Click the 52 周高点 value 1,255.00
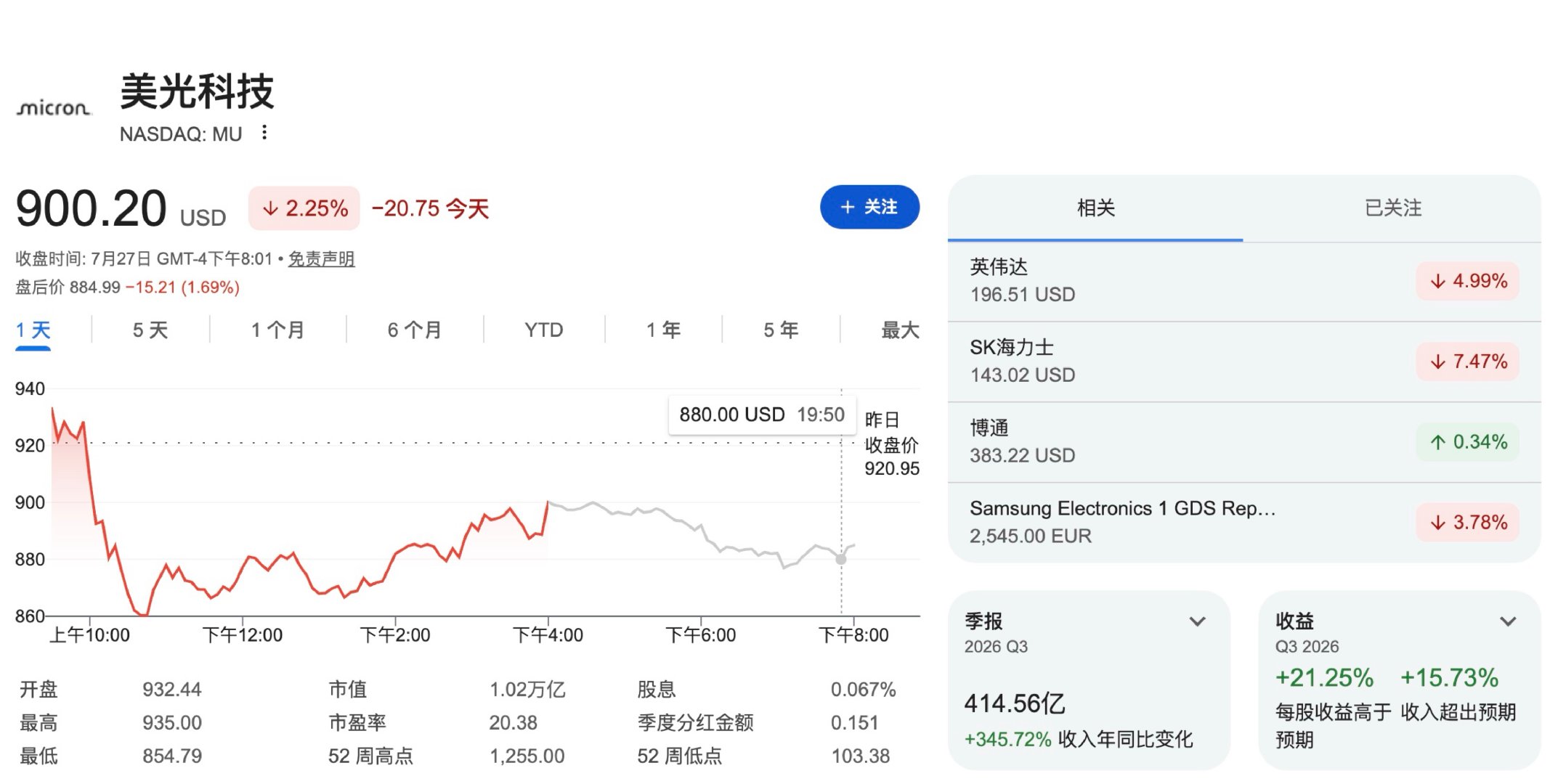 [x=527, y=756]
